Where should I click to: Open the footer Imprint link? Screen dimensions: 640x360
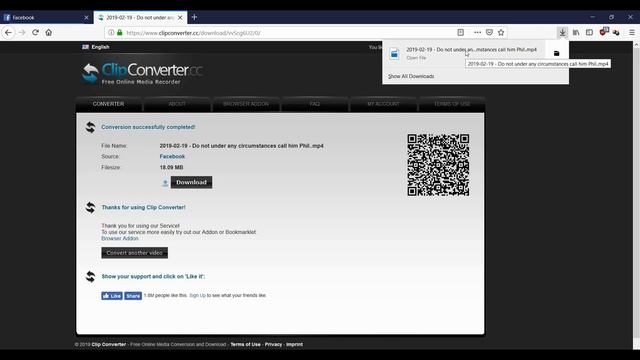(x=294, y=344)
